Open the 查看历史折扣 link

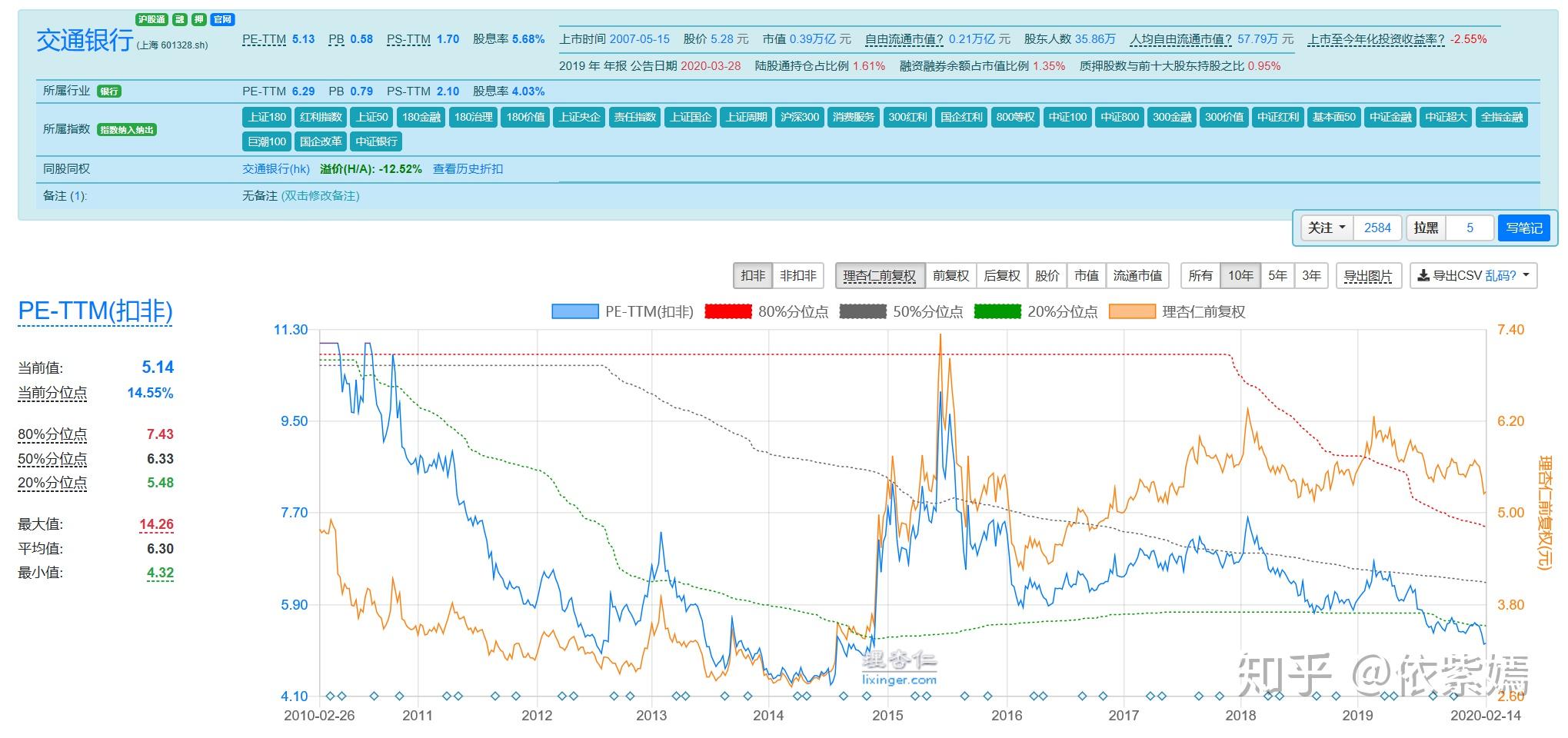(x=468, y=169)
